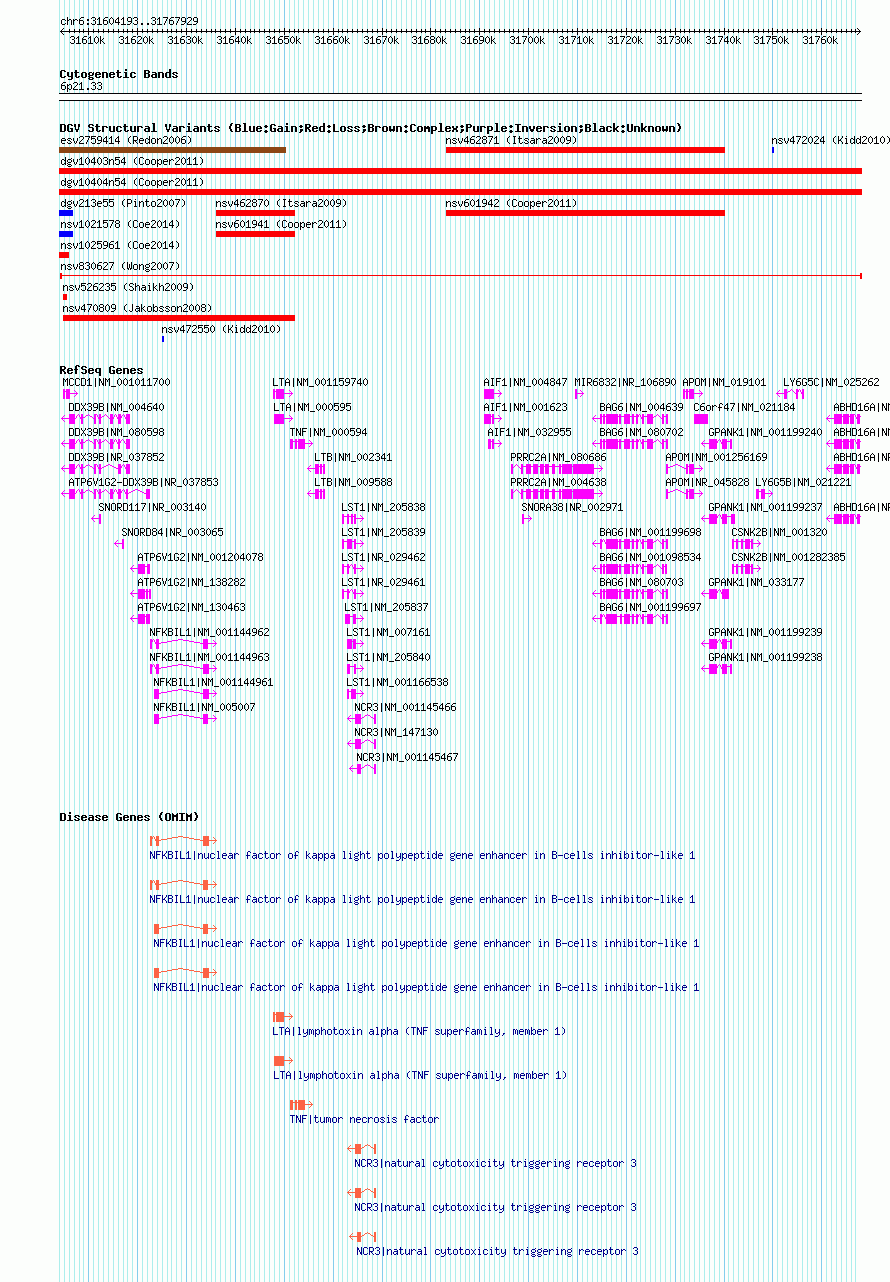The height and width of the screenshot is (1282, 890).
Task: Click the ATP6V1G2-DDX39B|NR_037853 label
Action: click(143, 482)
